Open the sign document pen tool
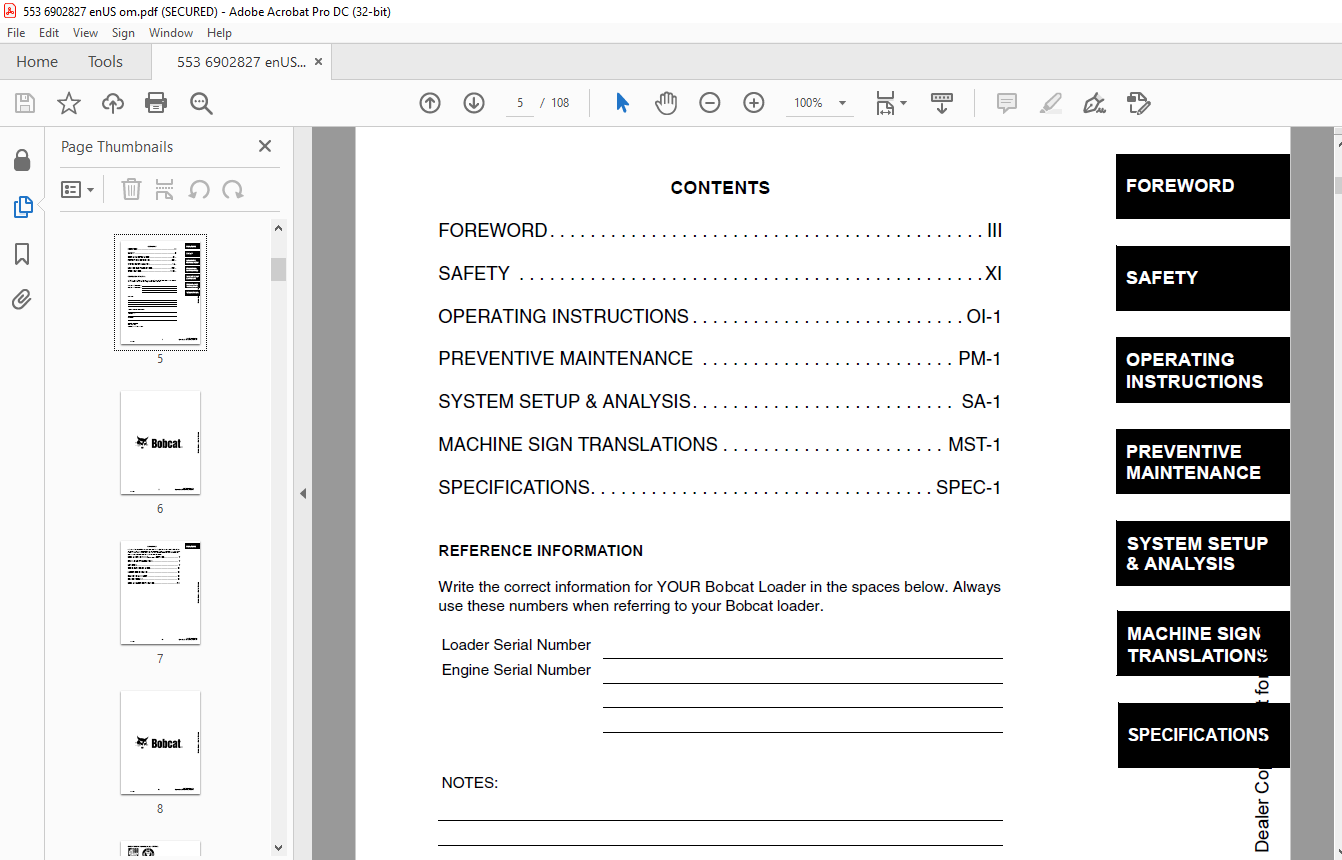The width and height of the screenshot is (1342, 860). coord(1094,103)
